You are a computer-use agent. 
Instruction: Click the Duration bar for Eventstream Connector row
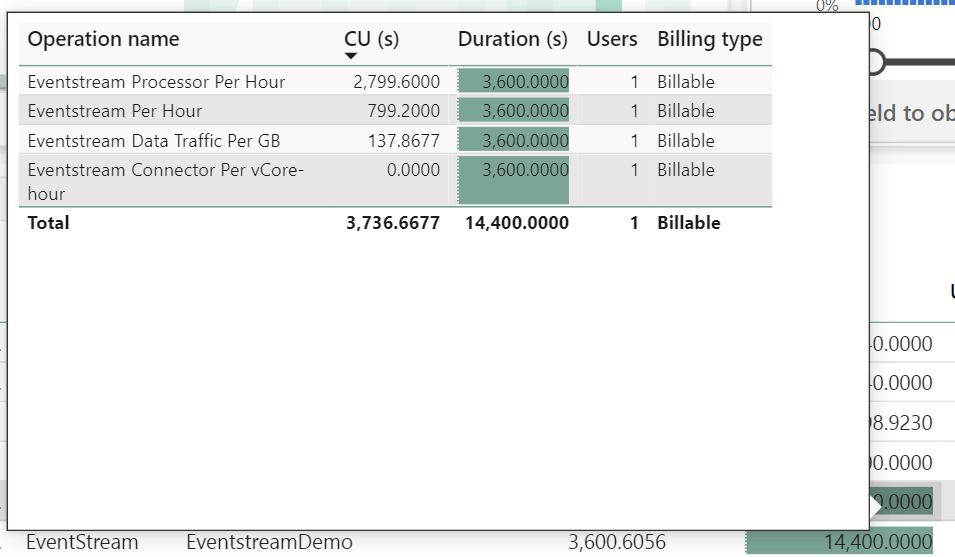(x=514, y=180)
